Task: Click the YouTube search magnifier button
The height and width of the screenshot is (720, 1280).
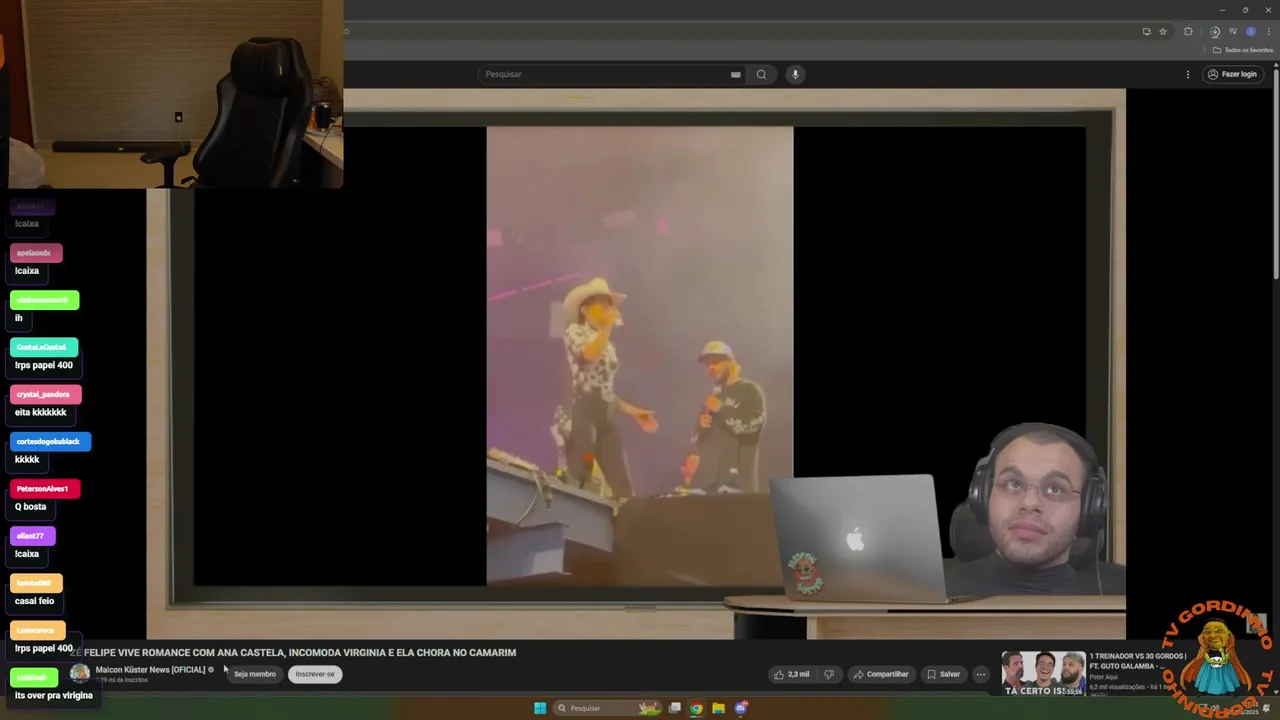Action: pos(761,74)
